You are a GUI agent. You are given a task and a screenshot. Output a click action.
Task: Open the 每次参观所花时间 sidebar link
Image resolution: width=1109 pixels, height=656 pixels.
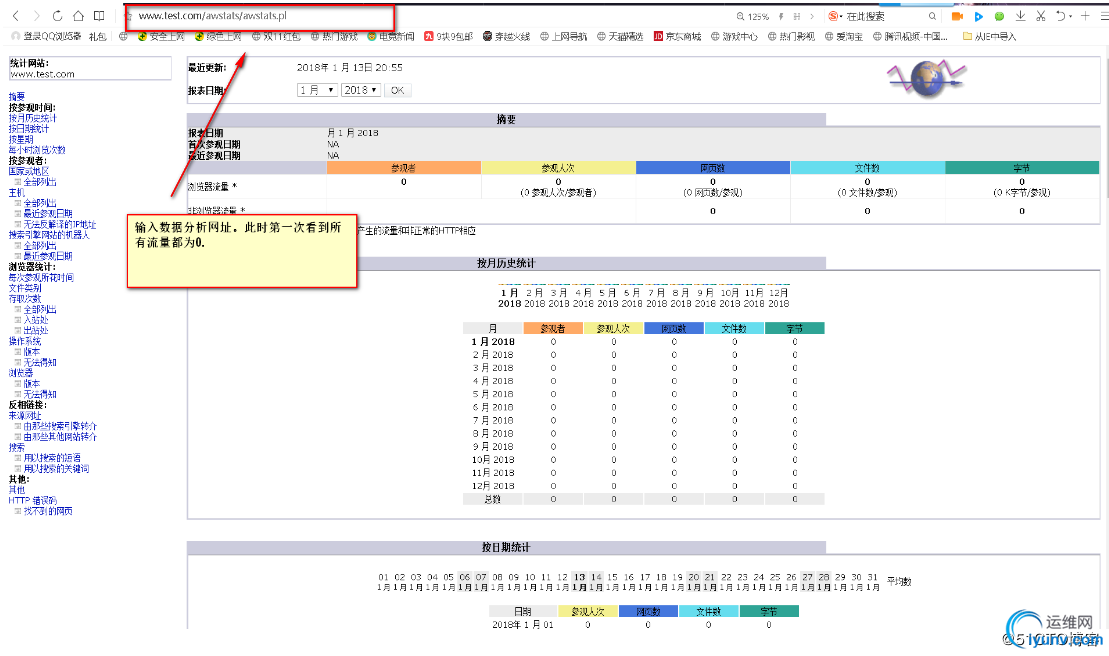[x=41, y=277]
